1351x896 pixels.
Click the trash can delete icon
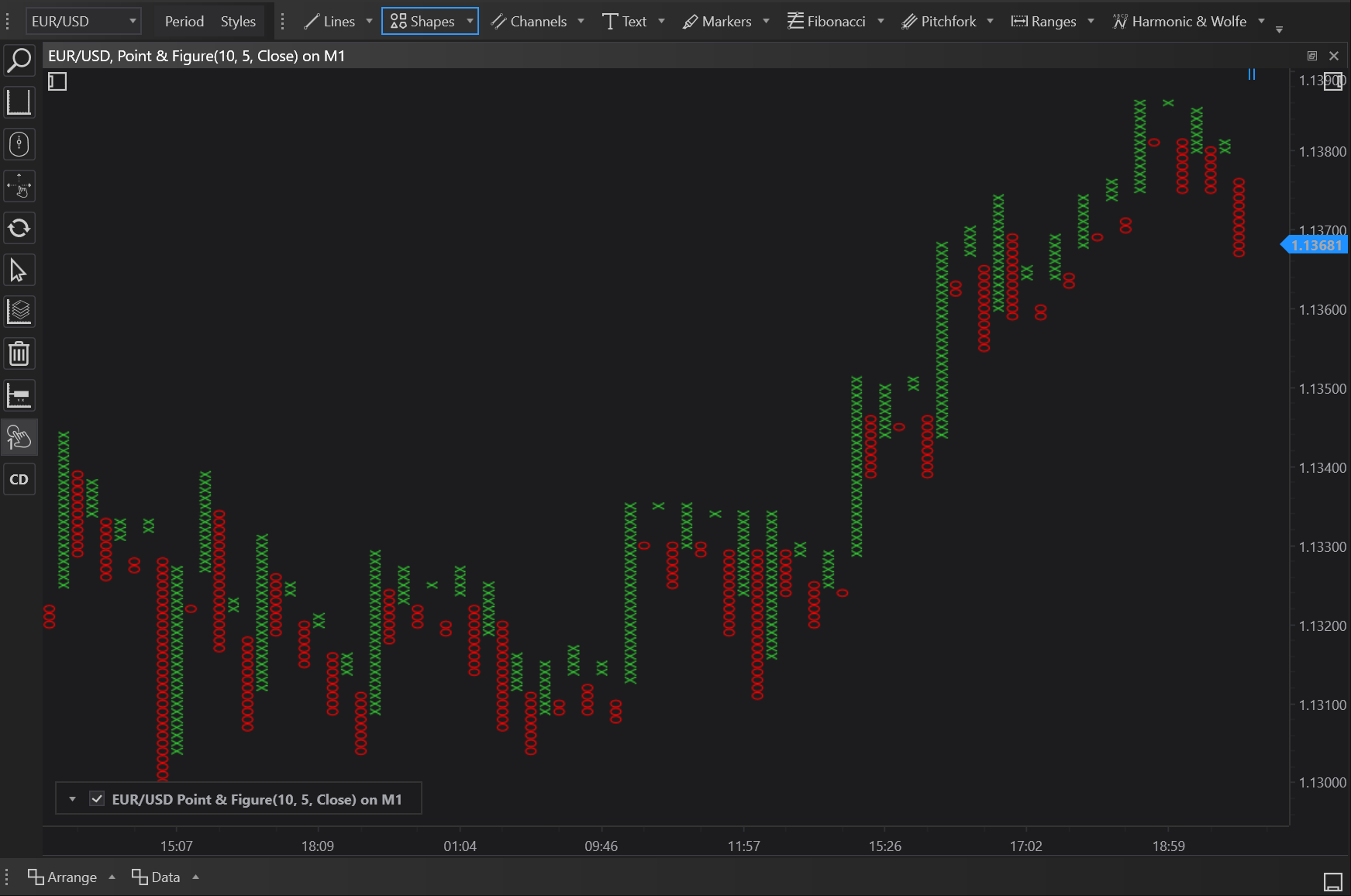(19, 354)
